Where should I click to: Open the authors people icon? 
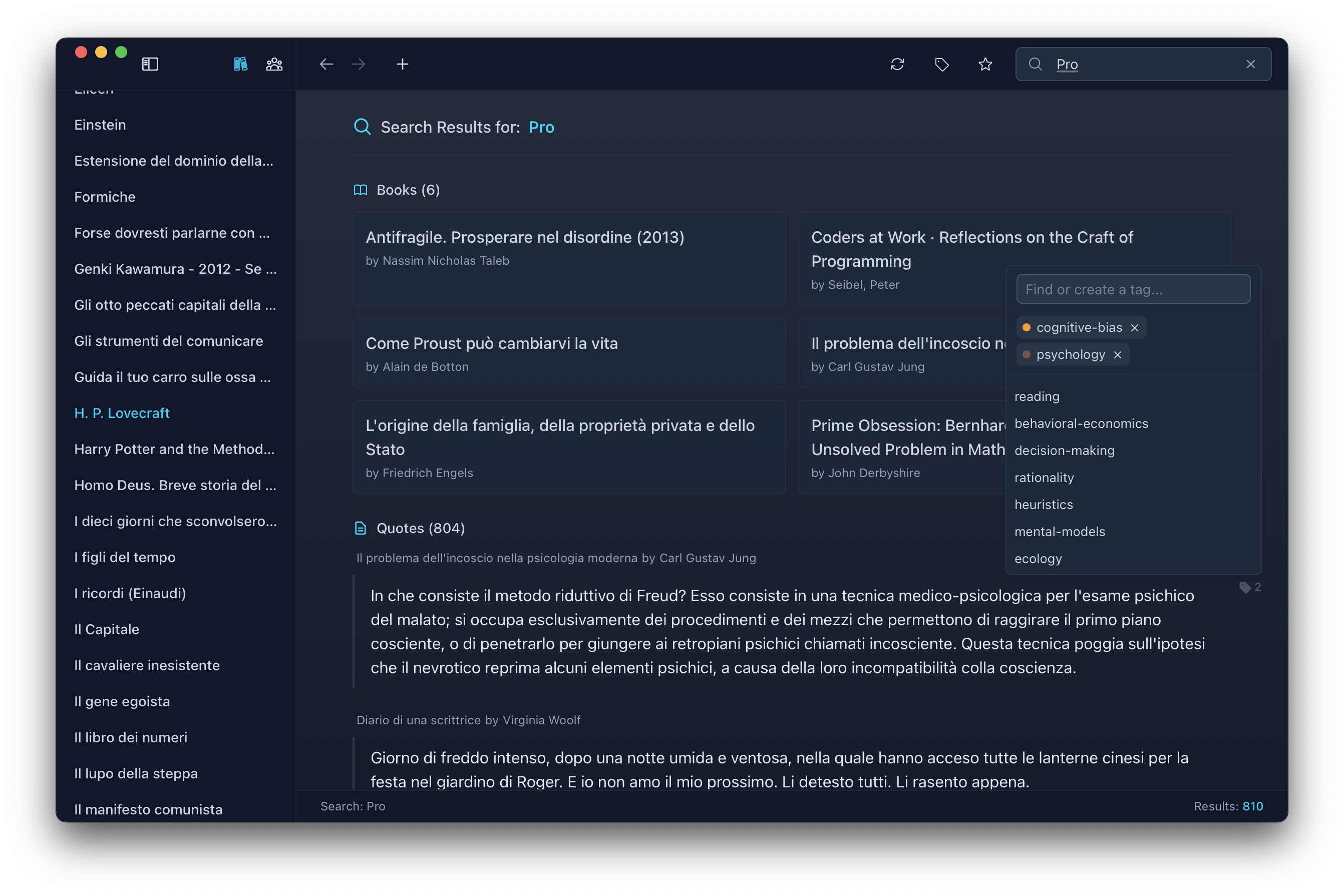pyautogui.click(x=274, y=64)
